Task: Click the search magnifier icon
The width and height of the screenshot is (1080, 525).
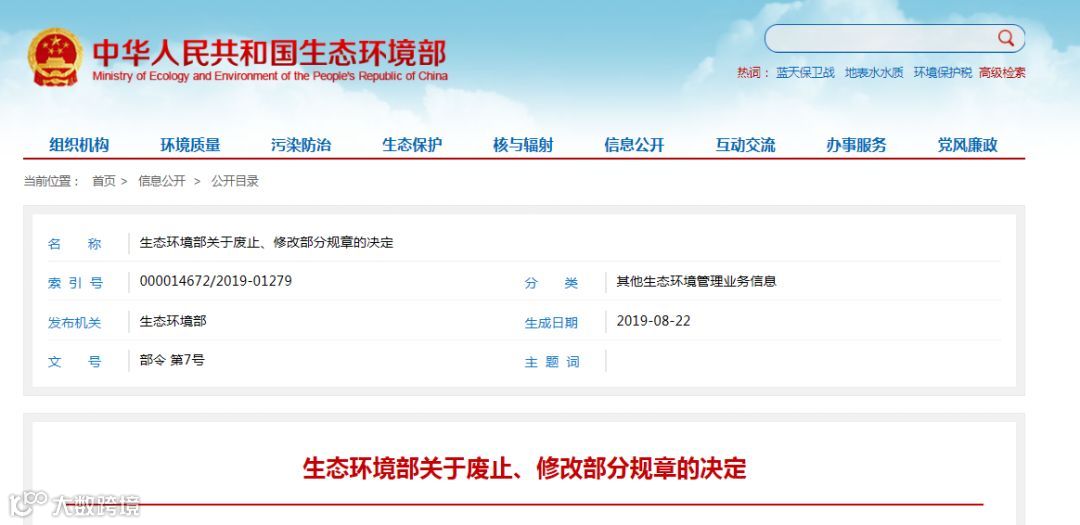Action: pyautogui.click(x=1006, y=38)
